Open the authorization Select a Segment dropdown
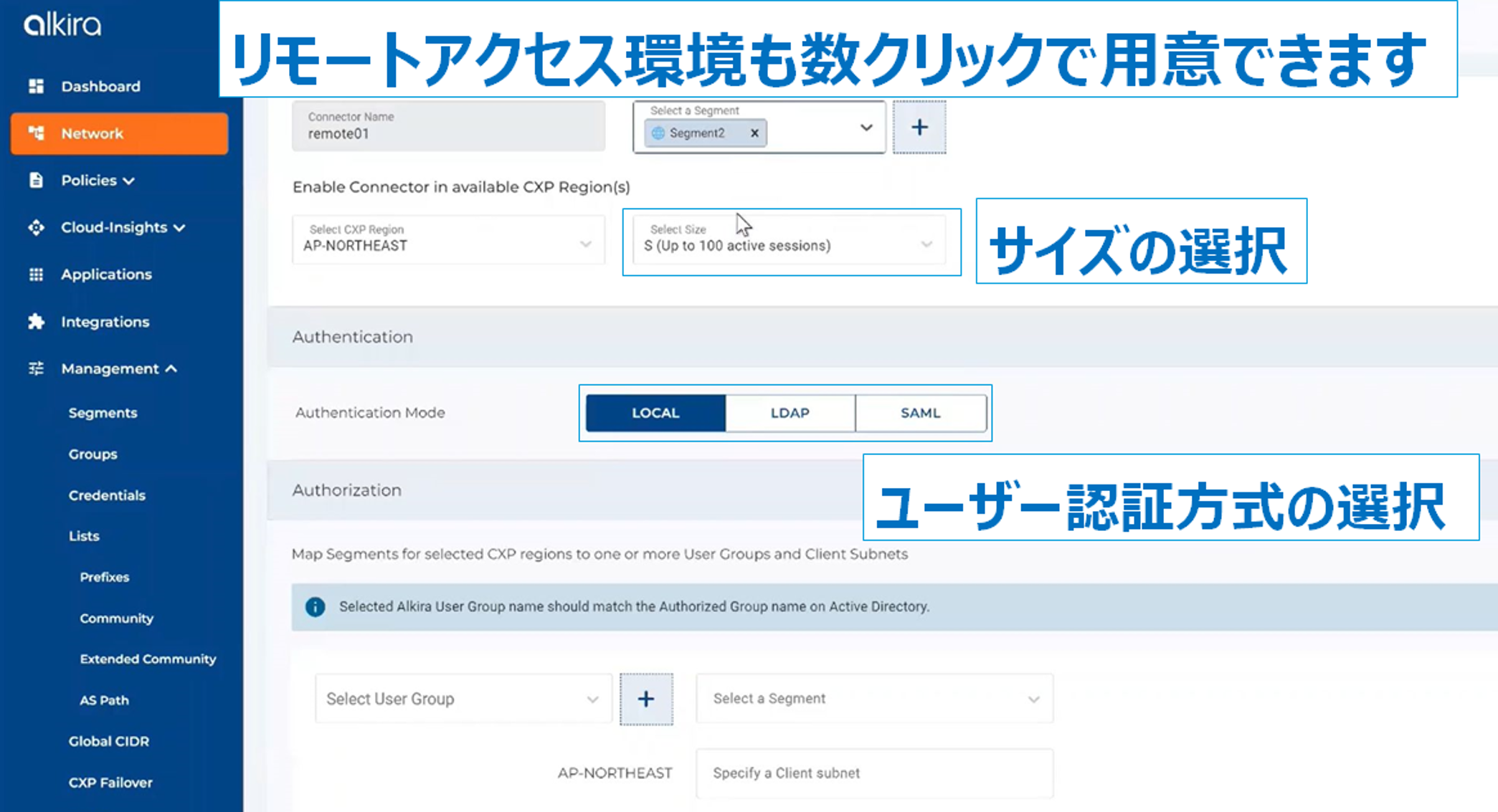 pyautogui.click(x=874, y=699)
